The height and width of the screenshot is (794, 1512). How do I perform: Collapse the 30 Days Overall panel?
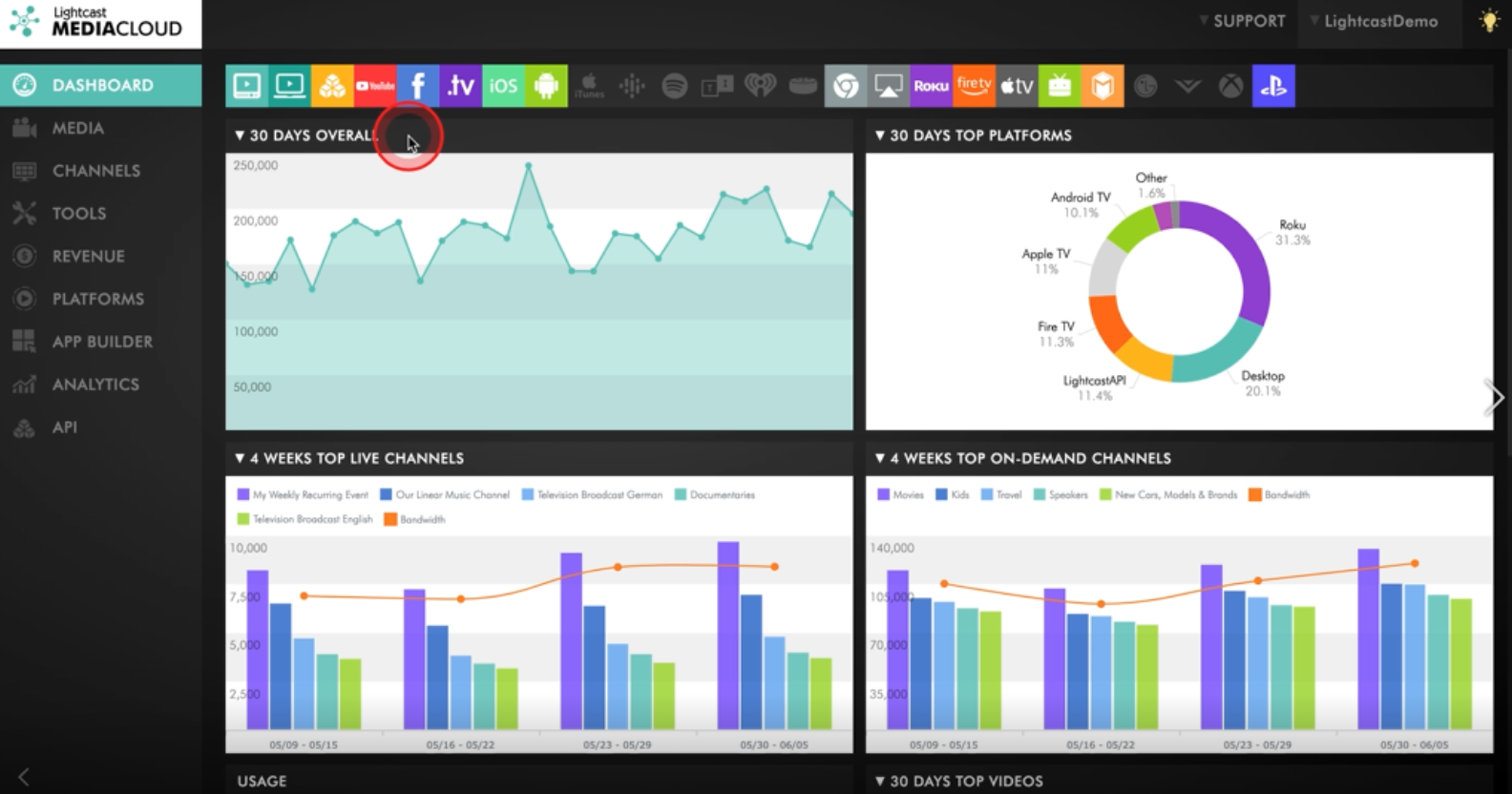[240, 136]
